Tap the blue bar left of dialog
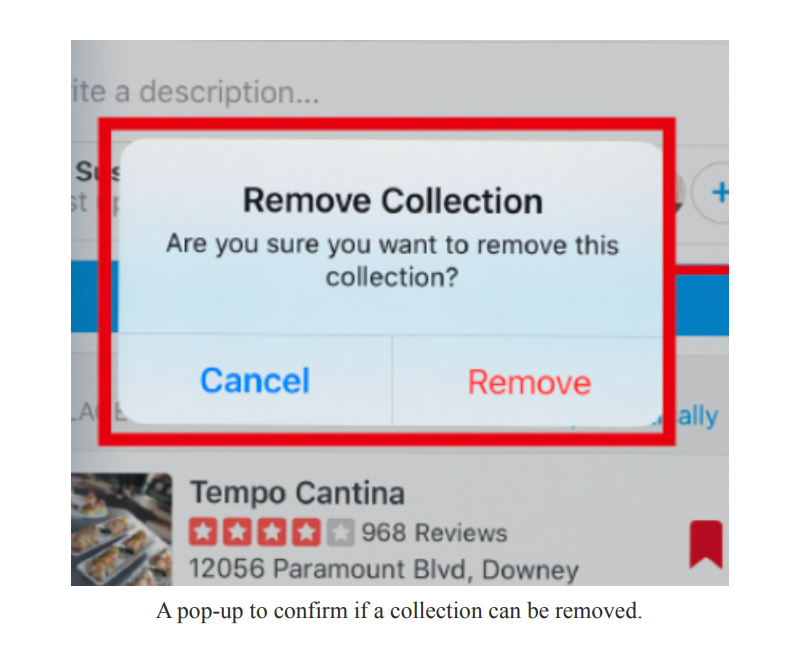This screenshot has width=796, height=659. (x=94, y=296)
